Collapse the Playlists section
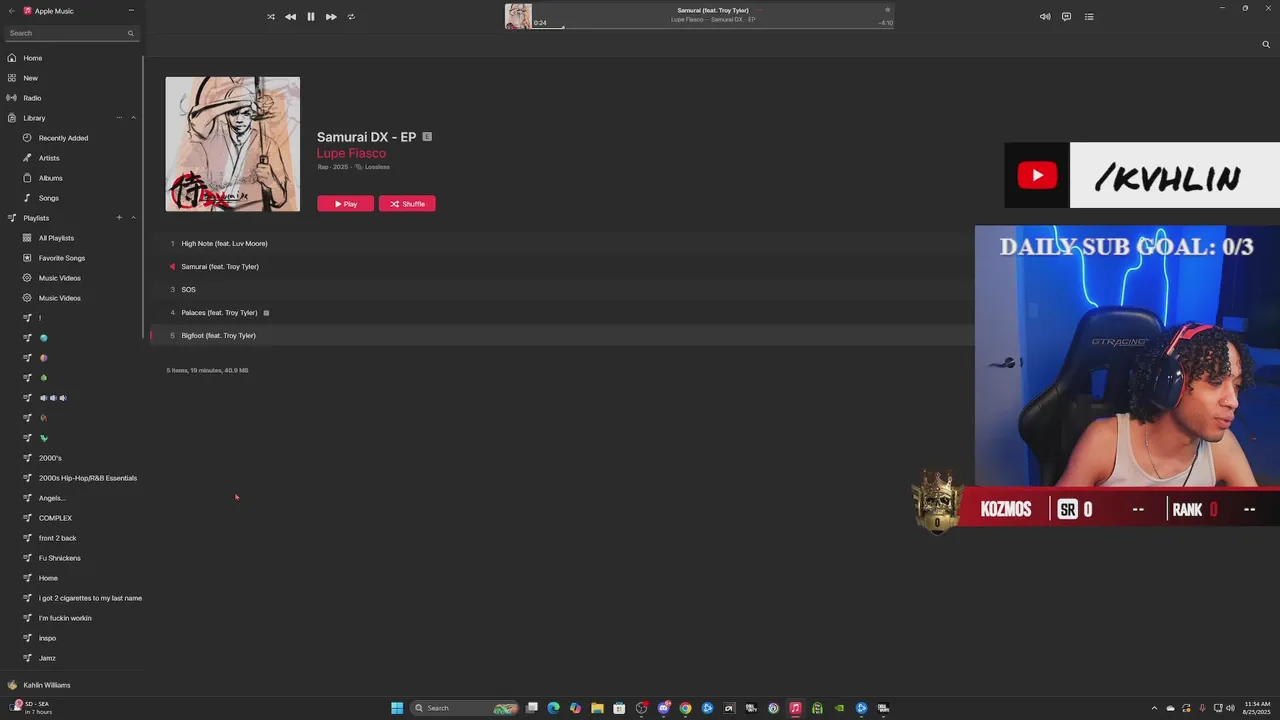Viewport: 1280px width, 720px height. click(x=133, y=218)
